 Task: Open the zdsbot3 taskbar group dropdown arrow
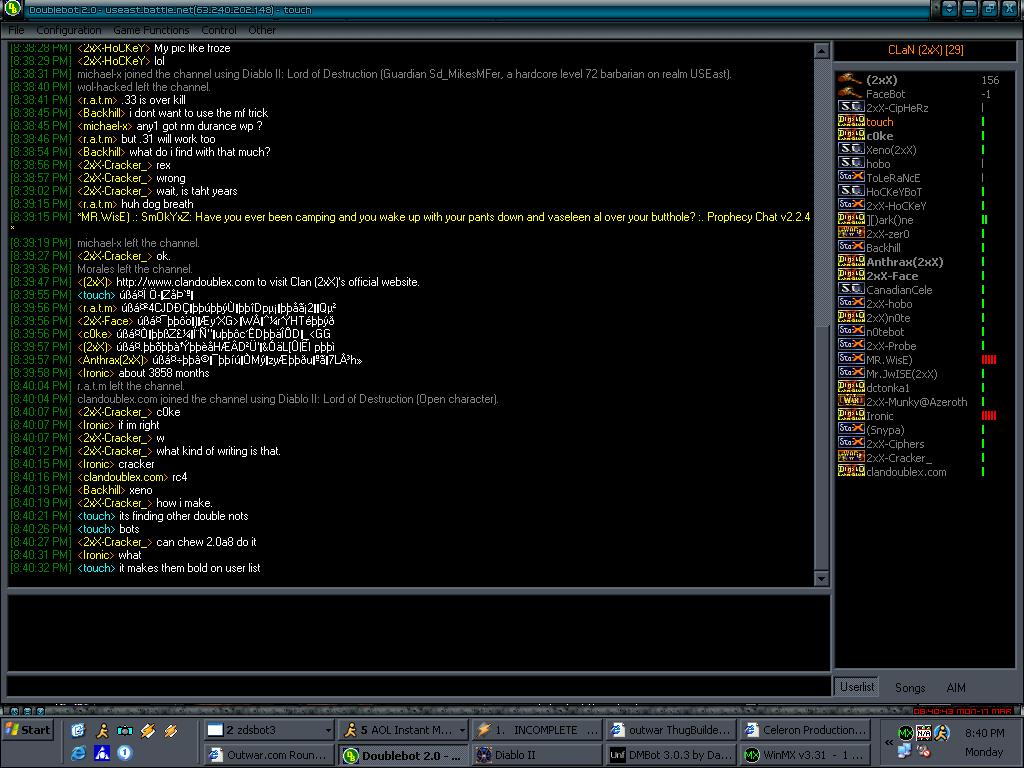coord(328,730)
